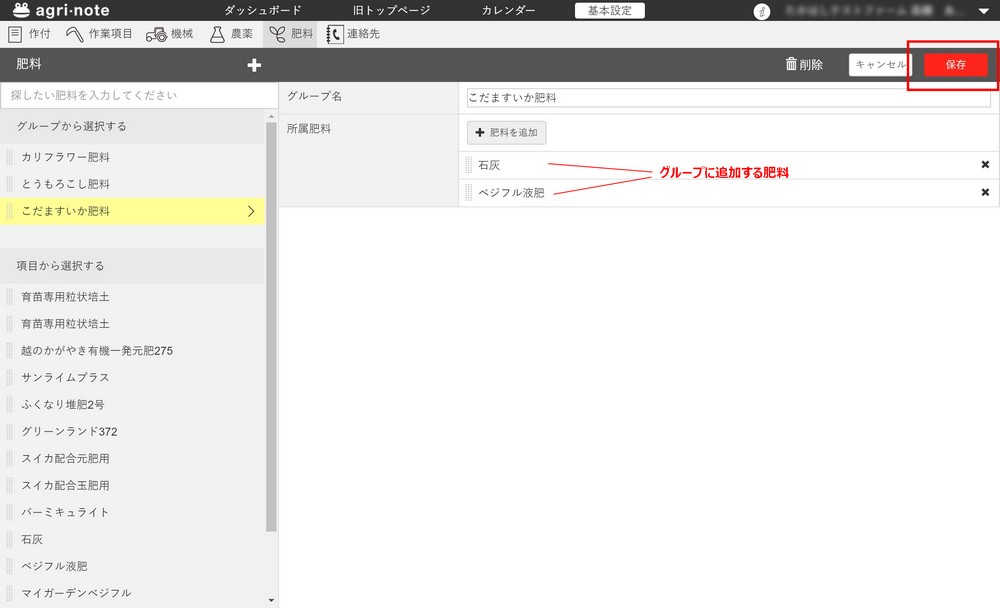Select 基本設定 menu
The height and width of the screenshot is (608, 1000).
(610, 11)
